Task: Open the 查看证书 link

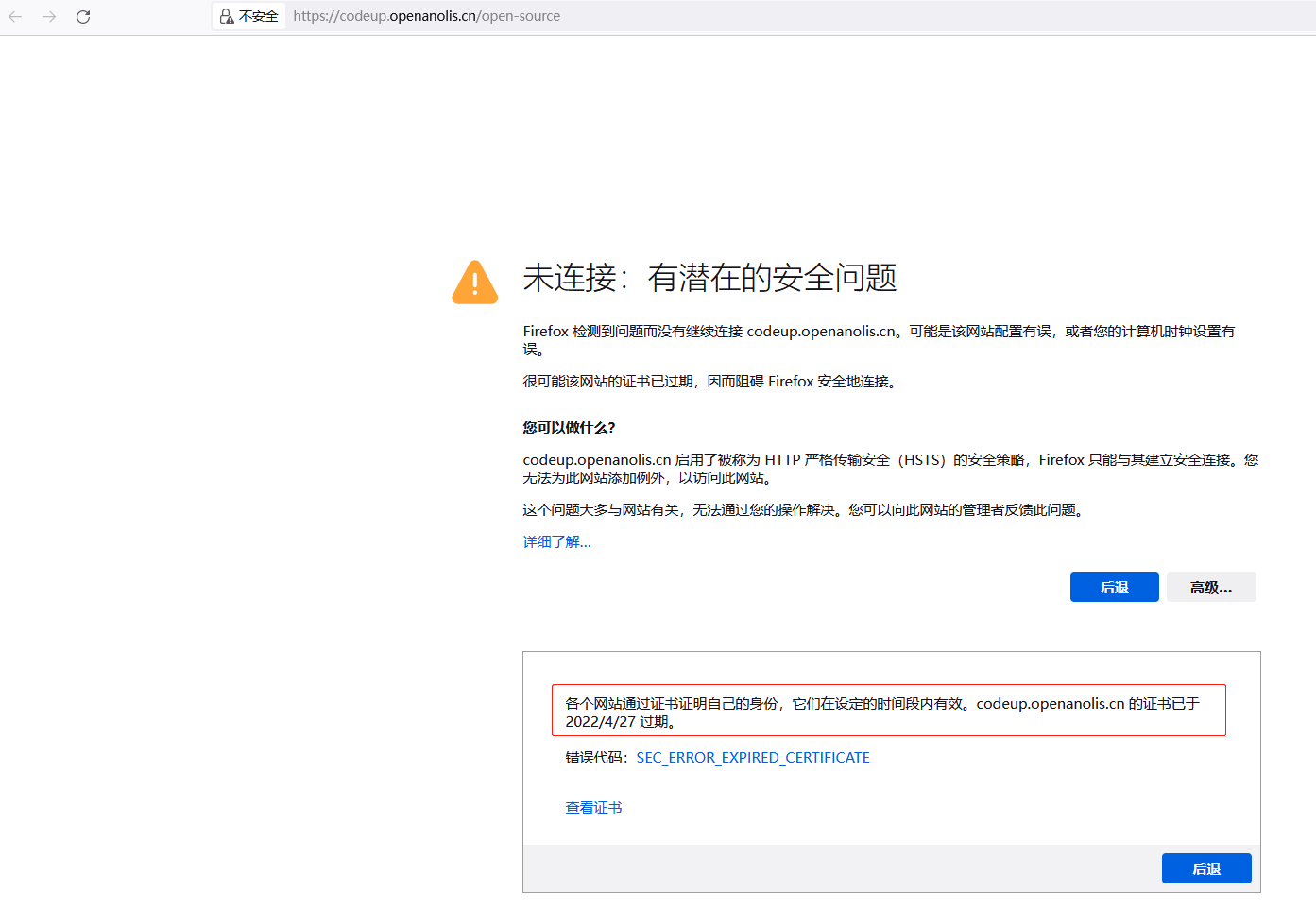Action: (593, 807)
